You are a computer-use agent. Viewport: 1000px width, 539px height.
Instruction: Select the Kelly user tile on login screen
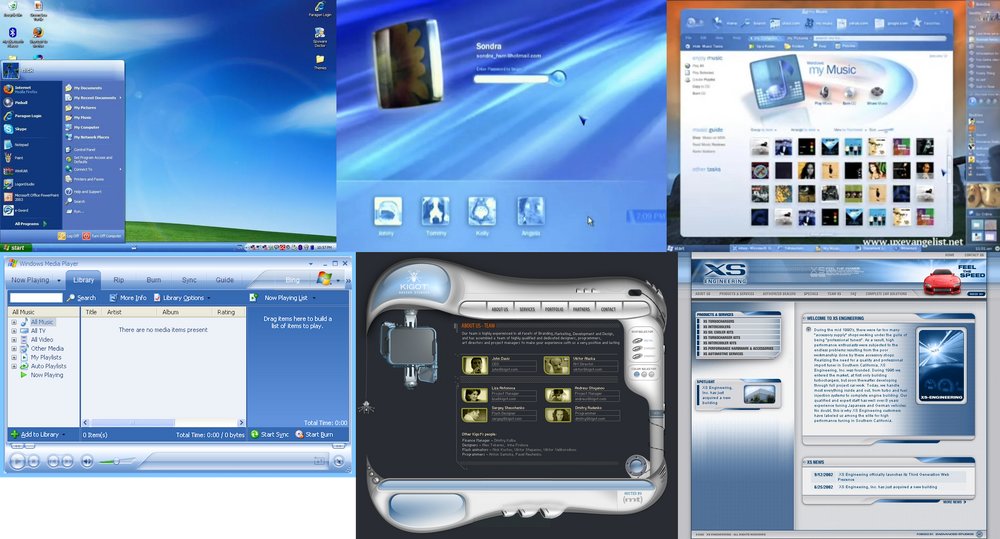[x=482, y=211]
